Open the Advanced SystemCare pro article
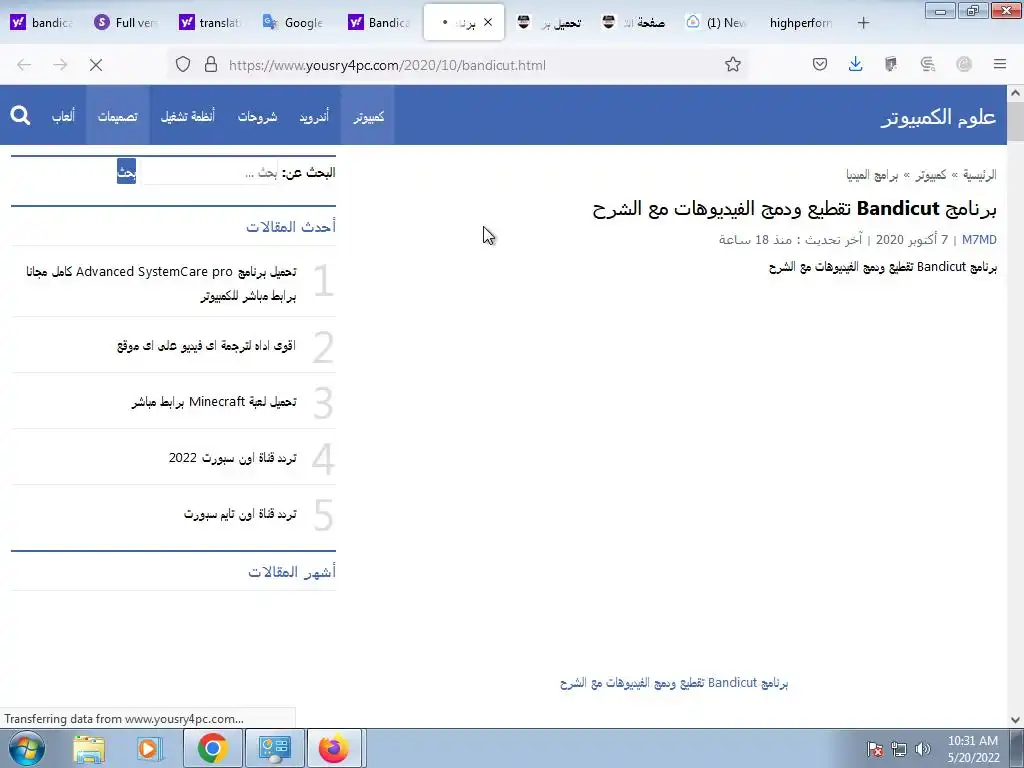This screenshot has width=1024, height=768. (161, 283)
